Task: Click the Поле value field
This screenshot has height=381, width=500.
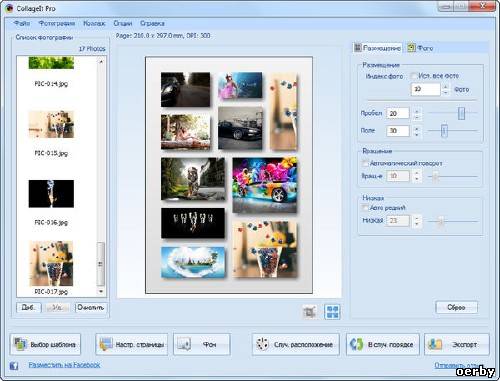Action: tap(398, 131)
